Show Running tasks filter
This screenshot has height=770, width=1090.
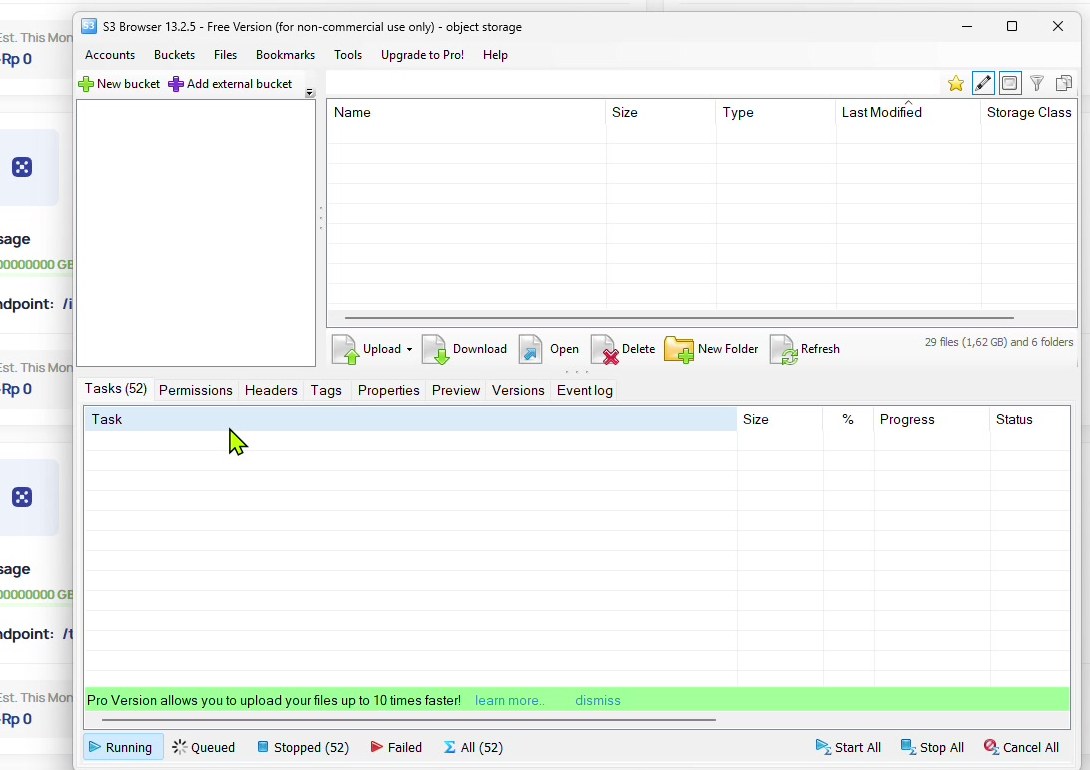coord(123,747)
